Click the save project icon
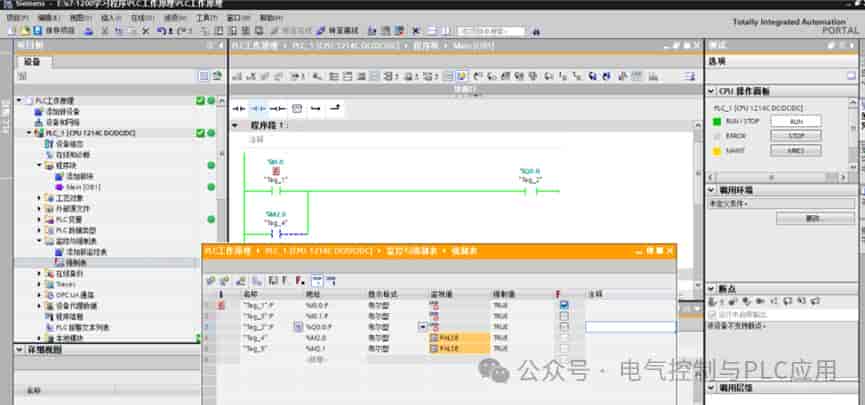This screenshot has height=405, width=865. pyautogui.click(x=38, y=31)
